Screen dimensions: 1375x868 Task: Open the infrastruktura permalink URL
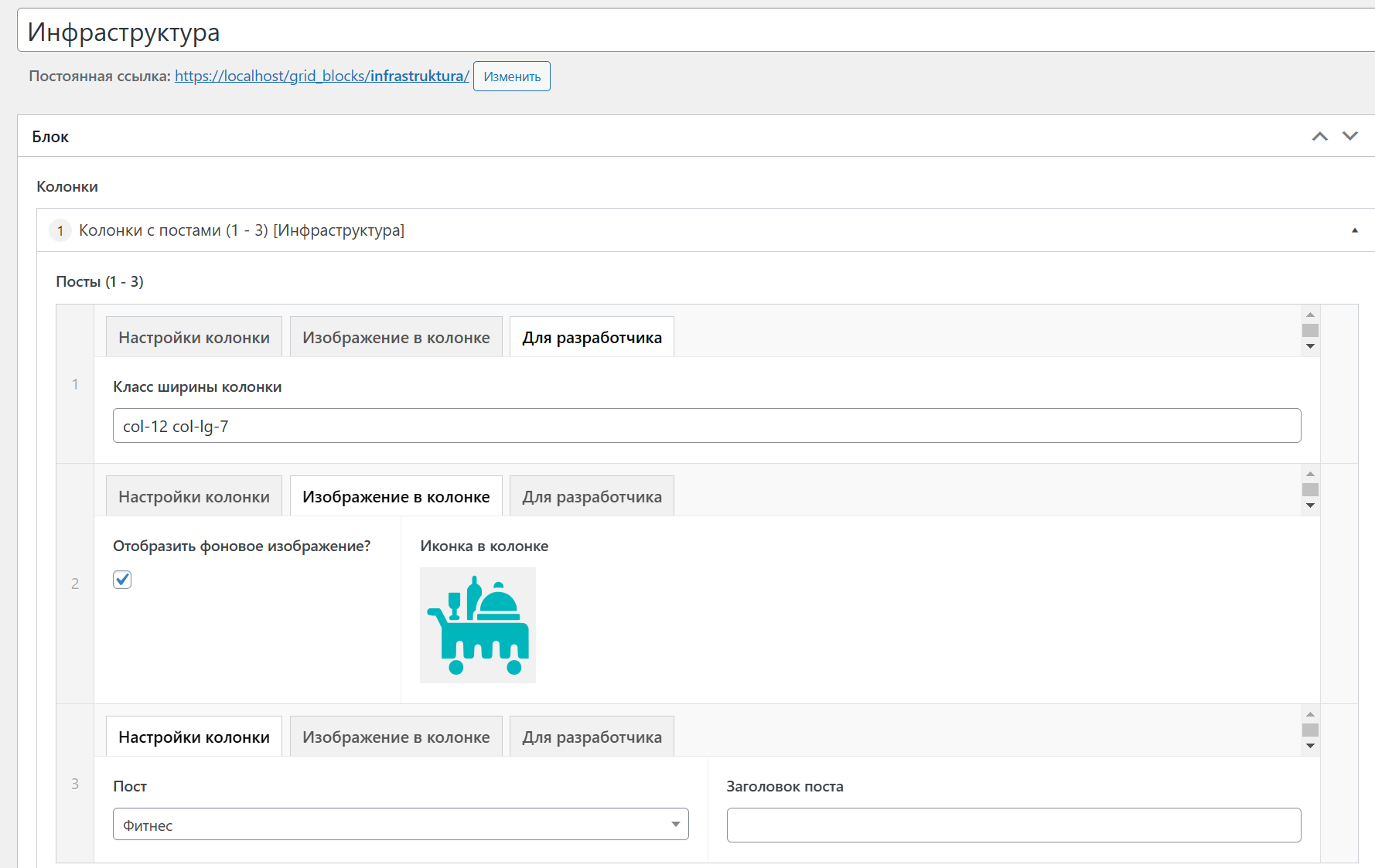(x=322, y=76)
